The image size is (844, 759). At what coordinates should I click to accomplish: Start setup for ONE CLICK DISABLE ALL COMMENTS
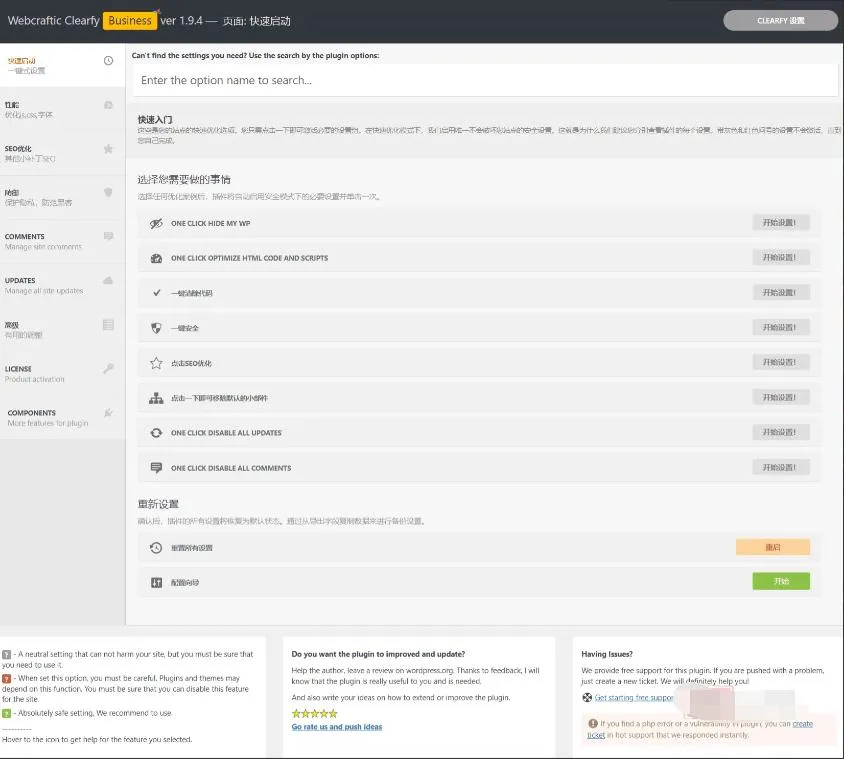coord(780,467)
